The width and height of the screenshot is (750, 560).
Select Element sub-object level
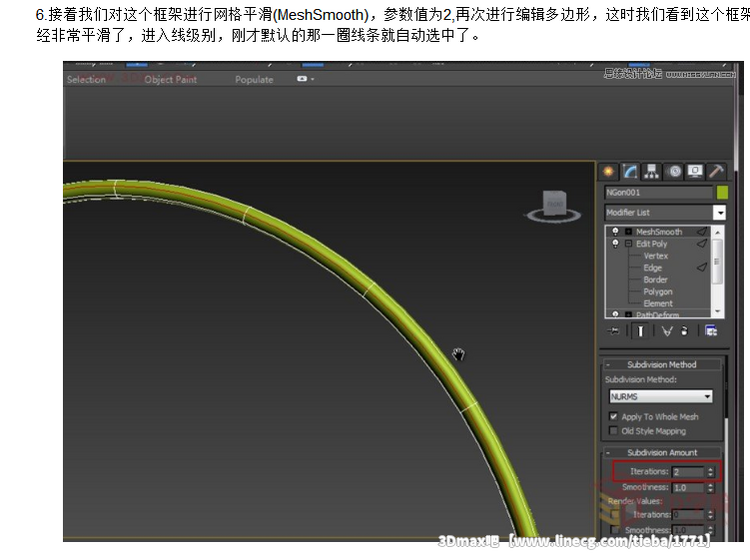[x=658, y=304]
